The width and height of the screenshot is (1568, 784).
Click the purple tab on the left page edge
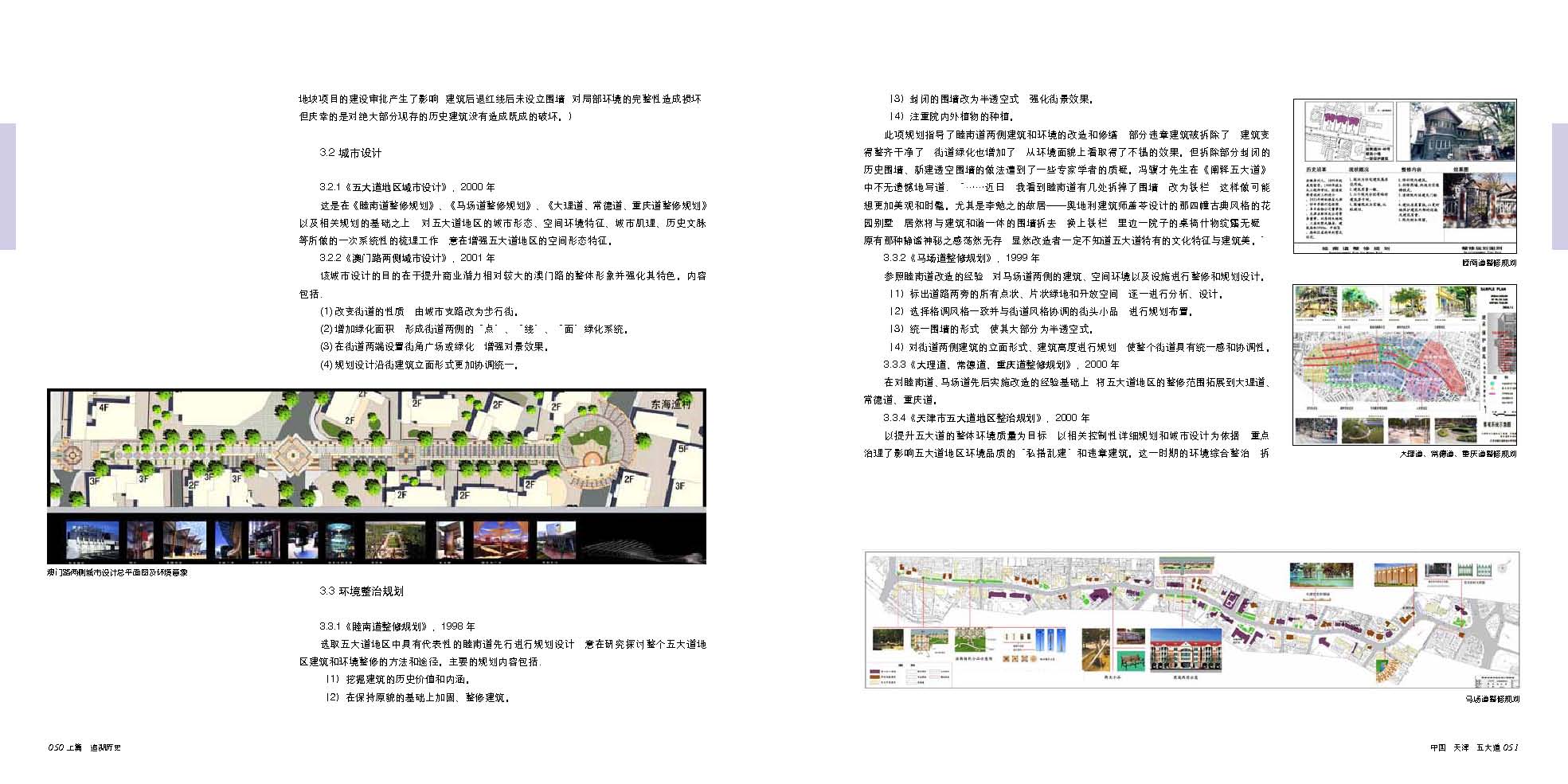[7, 186]
